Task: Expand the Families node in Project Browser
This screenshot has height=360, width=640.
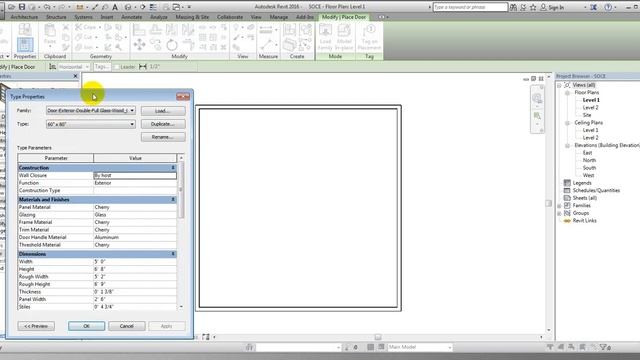Action: (559, 205)
